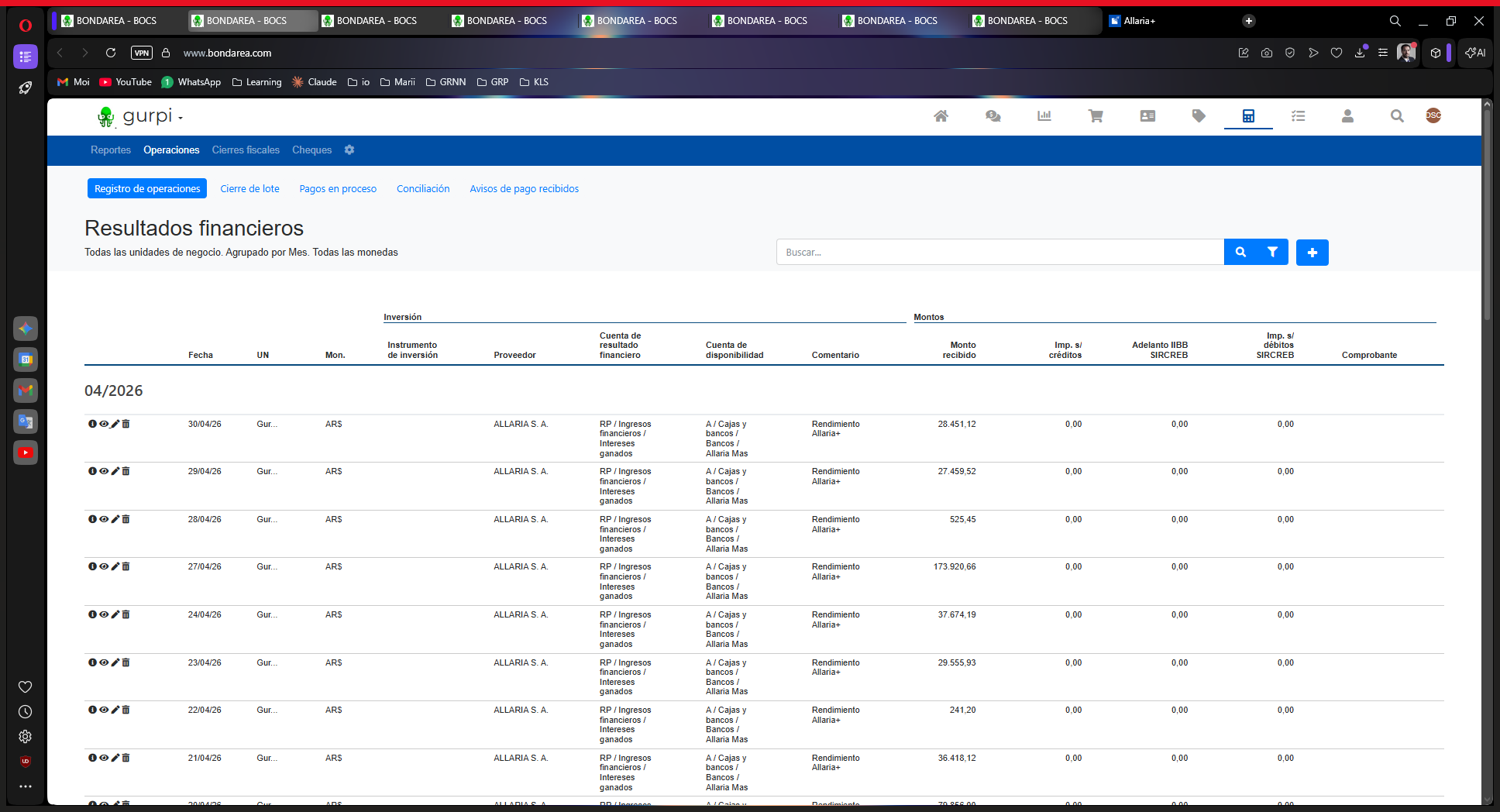
Task: Switch to the Reportes menu
Action: pyautogui.click(x=111, y=150)
